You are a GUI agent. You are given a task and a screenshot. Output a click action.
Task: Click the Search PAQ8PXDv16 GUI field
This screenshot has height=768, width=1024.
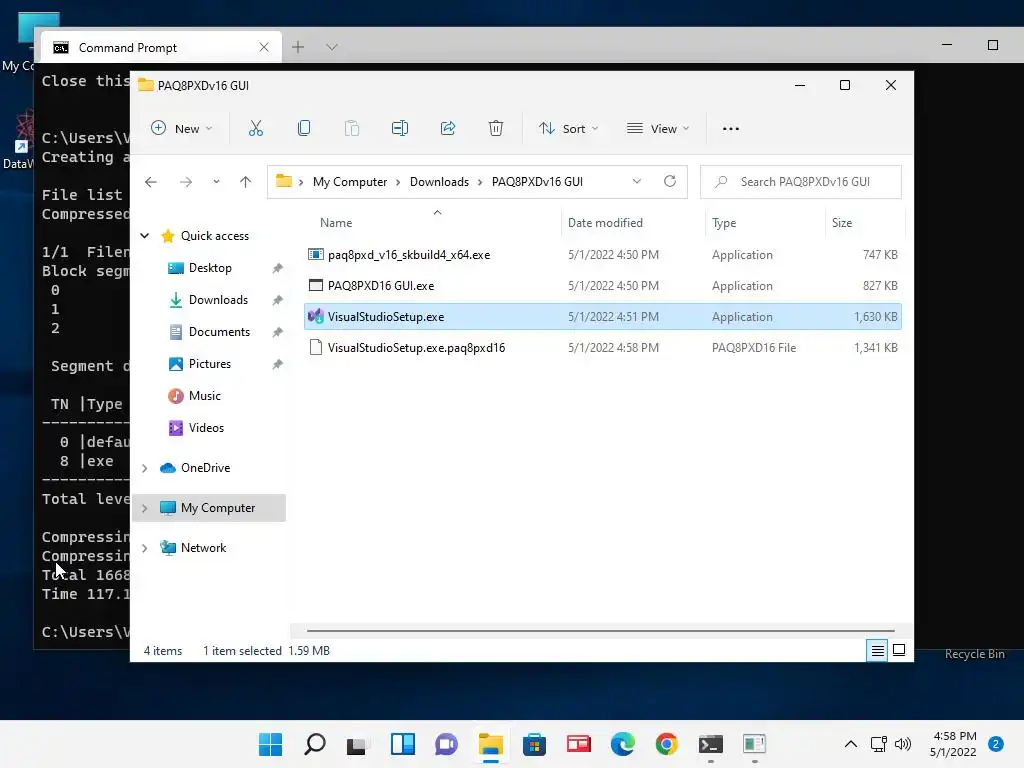pos(801,182)
